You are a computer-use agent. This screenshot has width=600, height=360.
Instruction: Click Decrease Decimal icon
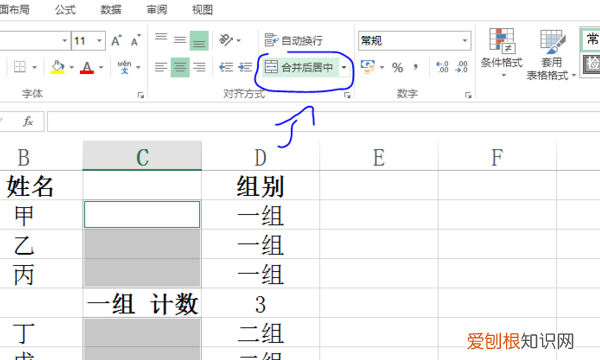pos(461,67)
